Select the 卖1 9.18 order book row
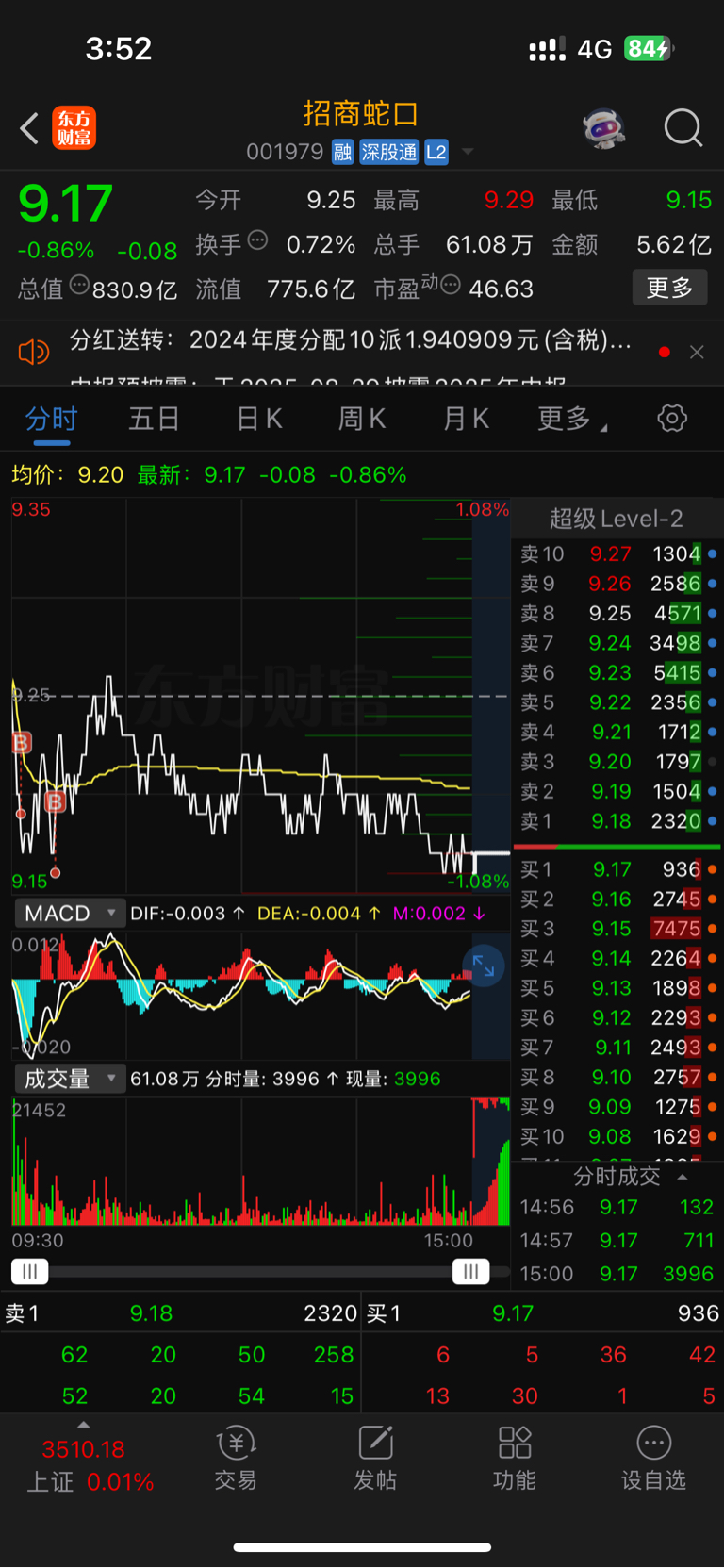The image size is (724, 1568). (x=617, y=821)
